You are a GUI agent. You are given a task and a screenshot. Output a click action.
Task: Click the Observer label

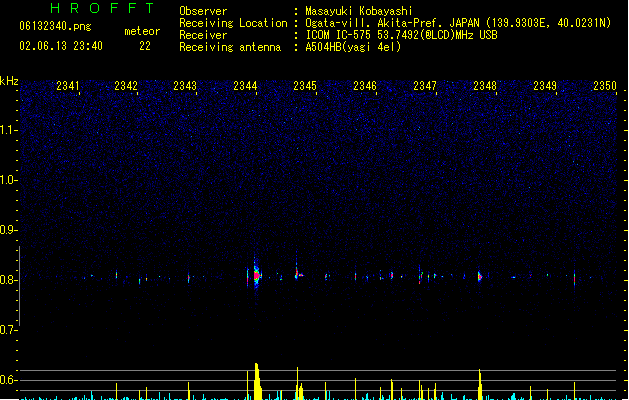pos(203,11)
